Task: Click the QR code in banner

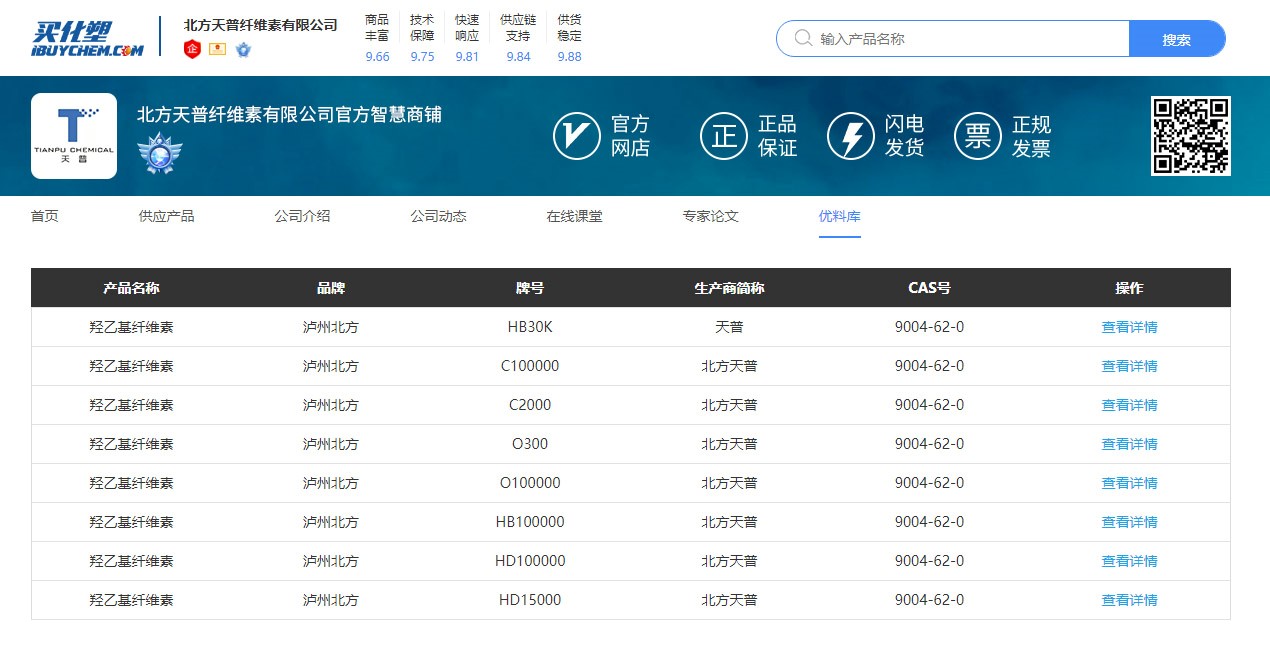Action: pyautogui.click(x=1190, y=136)
